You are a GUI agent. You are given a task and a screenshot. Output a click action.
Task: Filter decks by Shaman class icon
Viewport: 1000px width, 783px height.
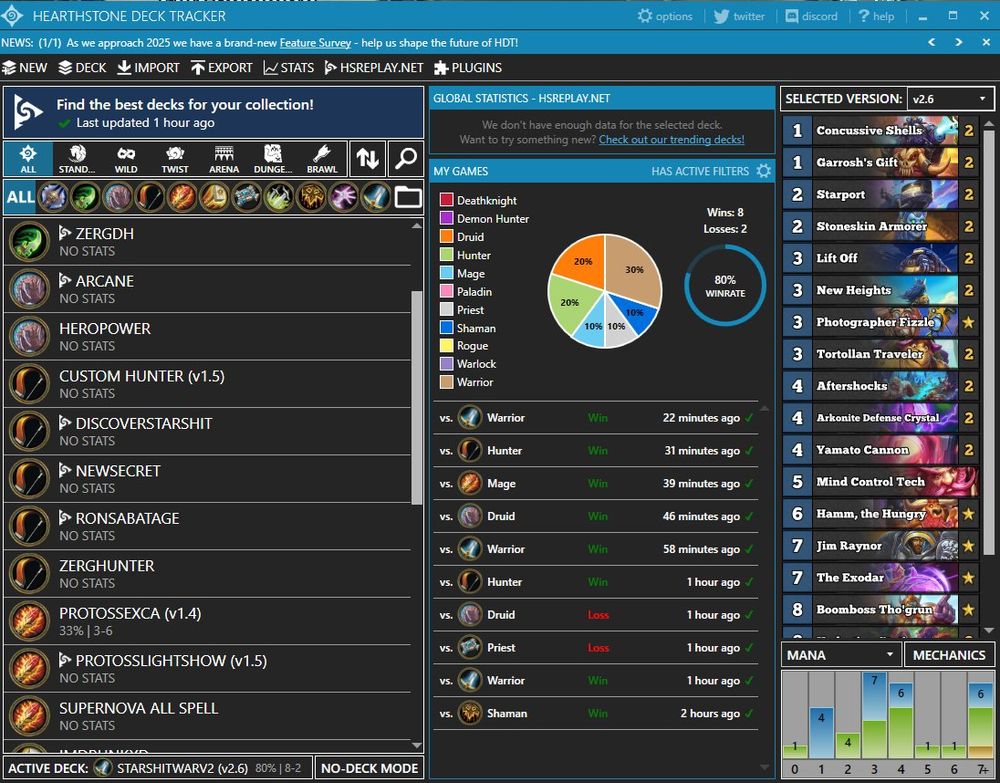pyautogui.click(x=311, y=197)
